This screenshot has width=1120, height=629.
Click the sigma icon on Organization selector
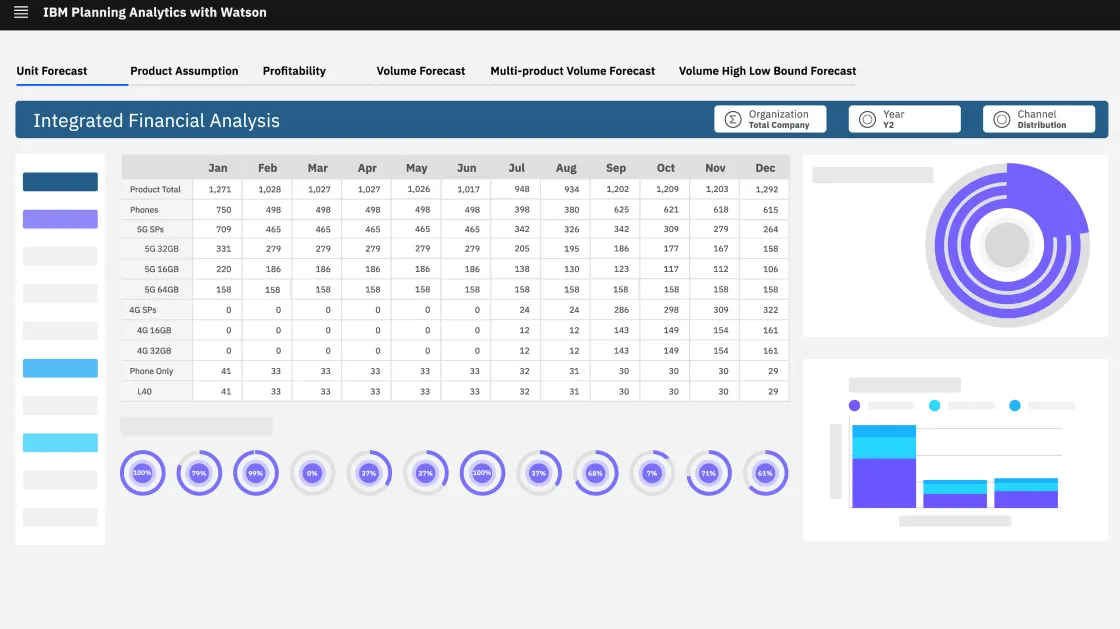(733, 119)
